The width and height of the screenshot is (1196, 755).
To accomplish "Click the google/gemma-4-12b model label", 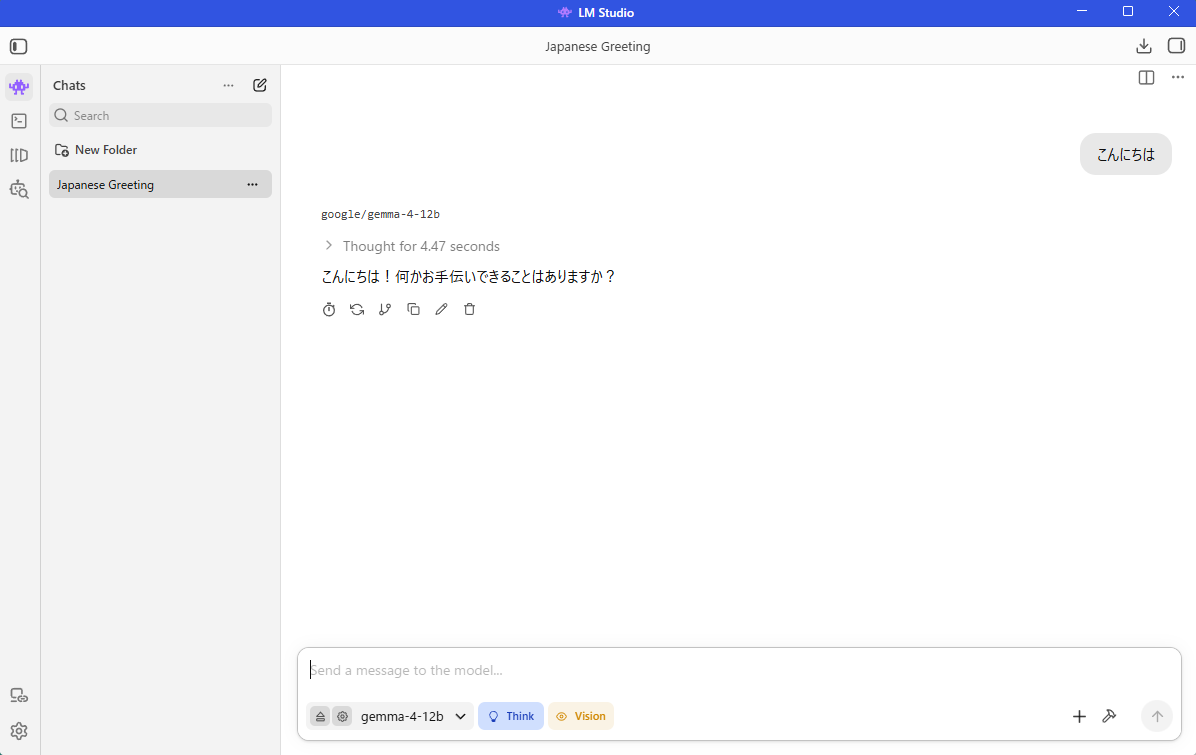I will (381, 214).
